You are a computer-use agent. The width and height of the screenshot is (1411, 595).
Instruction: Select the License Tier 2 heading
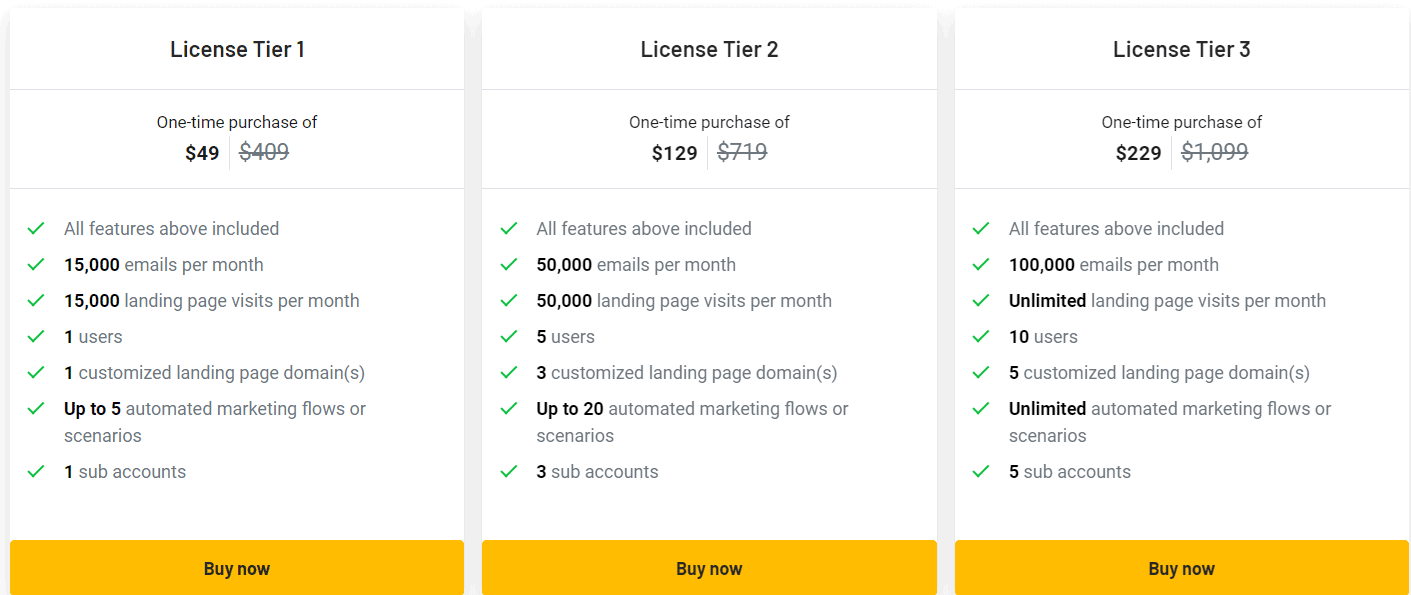[709, 48]
